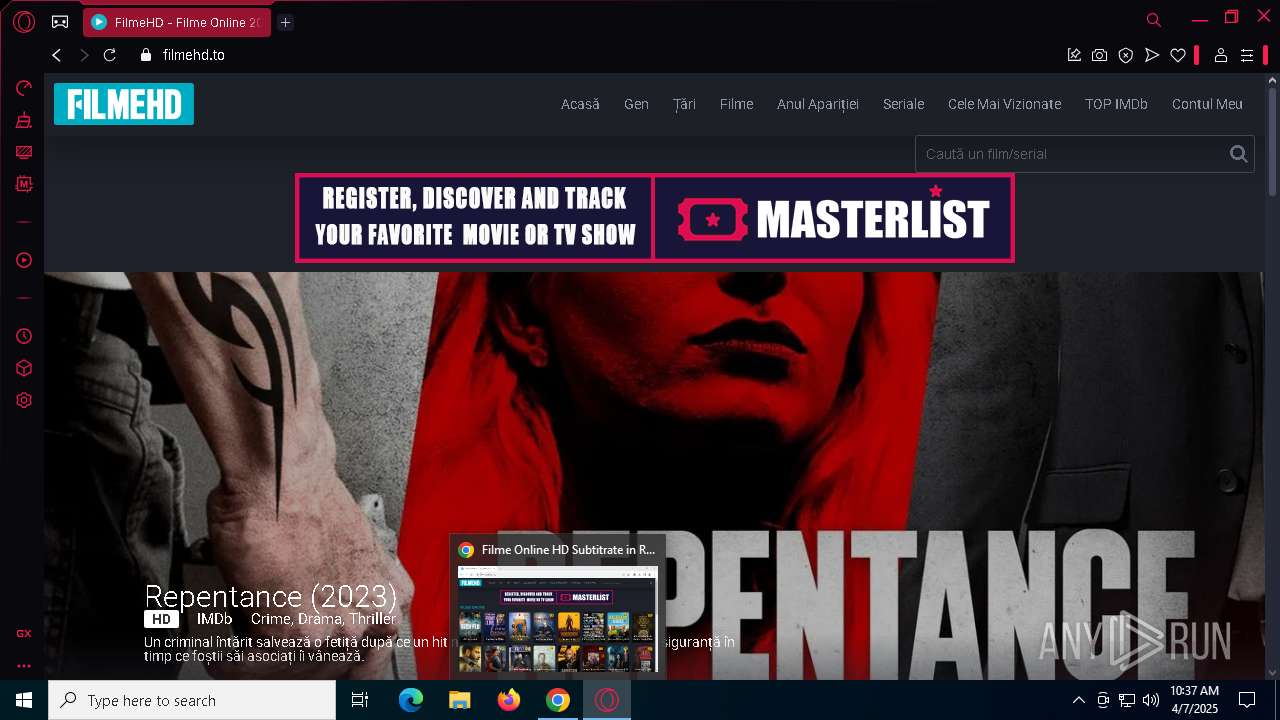The image size is (1280, 720).
Task: Click the address bar URL filmehd.to
Action: tap(194, 55)
